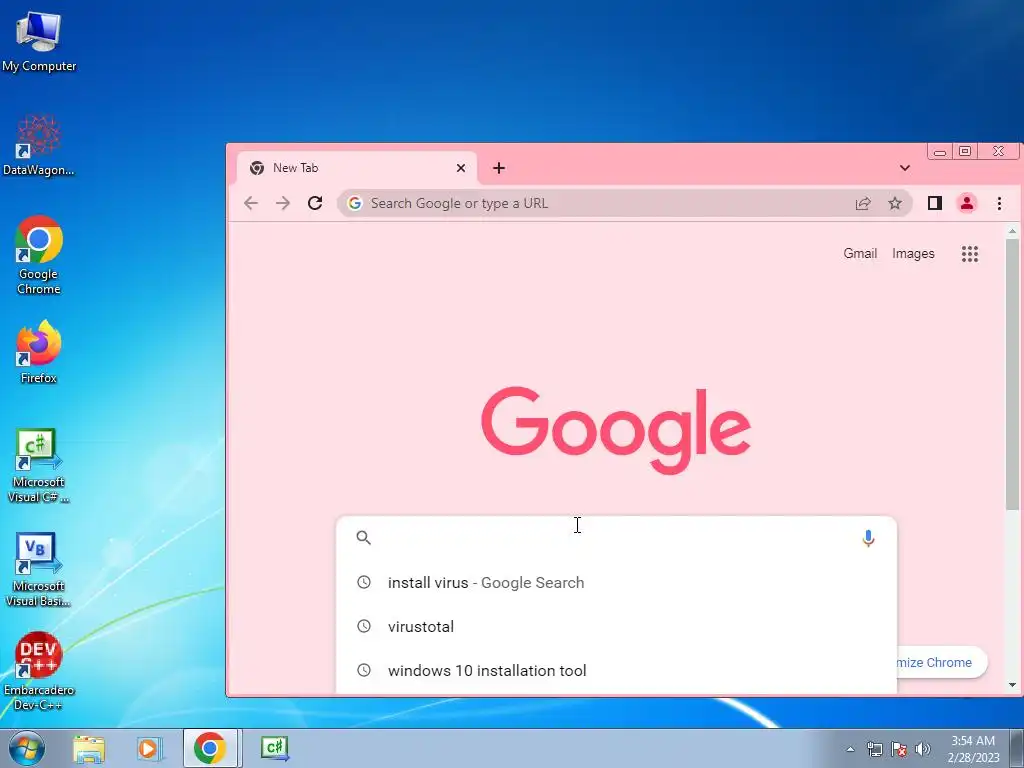Click the scrollbar down arrow
Image resolution: width=1024 pixels, height=768 pixels.
(x=1012, y=685)
